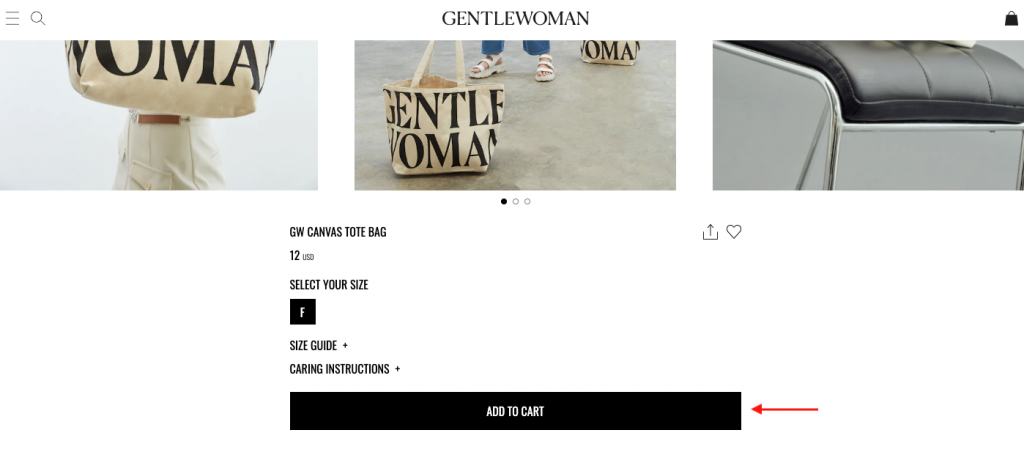Add tote bag to wishlist heart
The image size is (1024, 452).
[734, 232]
